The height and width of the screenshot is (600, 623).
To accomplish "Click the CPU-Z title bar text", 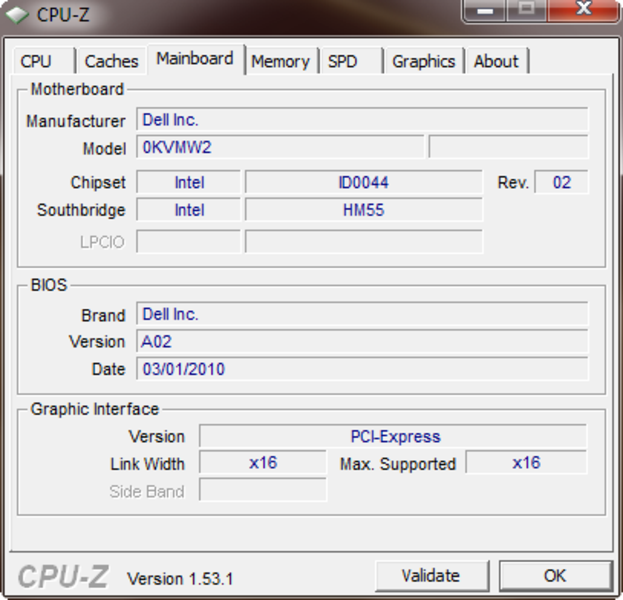I will point(63,15).
